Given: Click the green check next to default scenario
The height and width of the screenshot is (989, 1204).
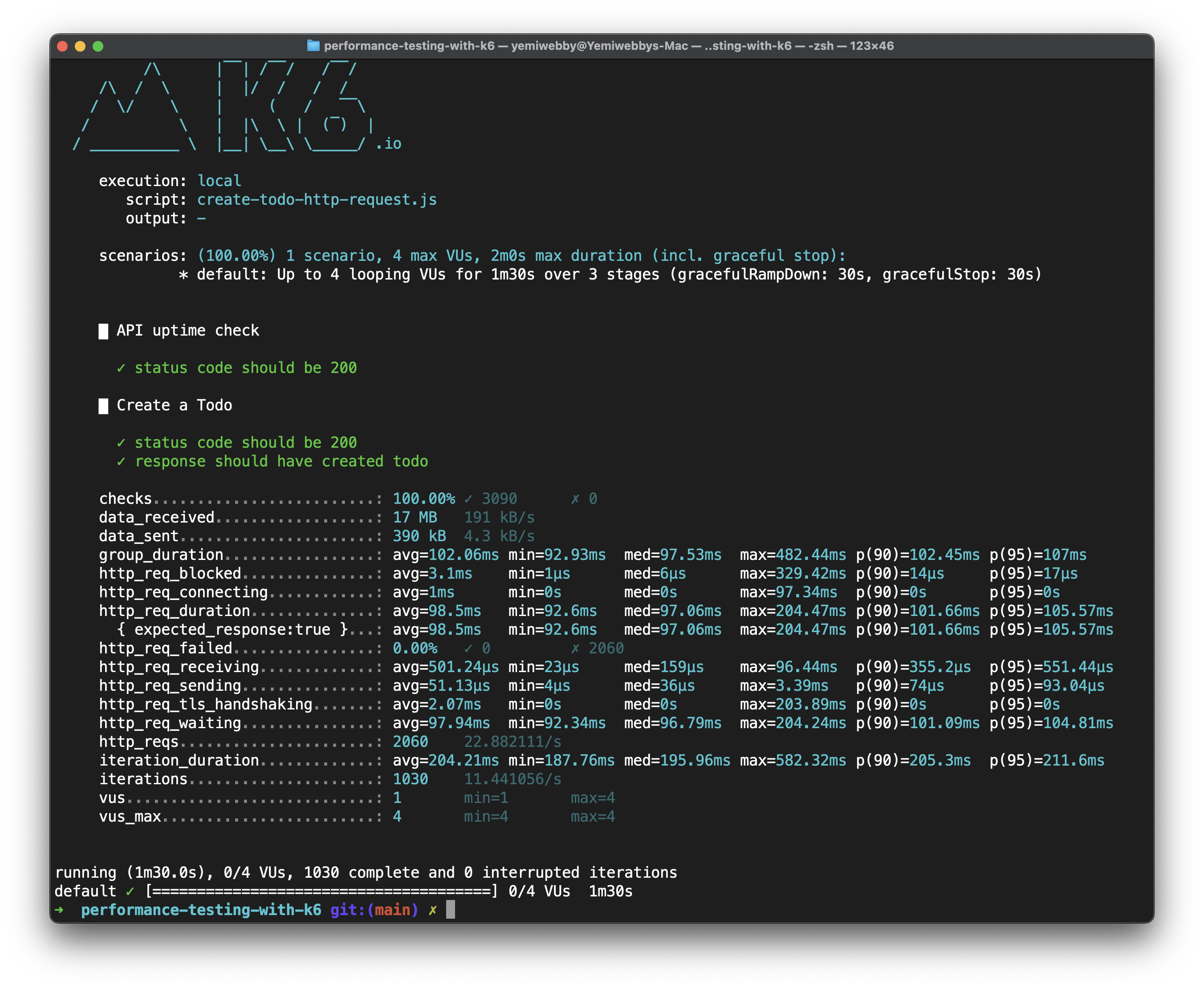Looking at the screenshot, I should click(130, 891).
